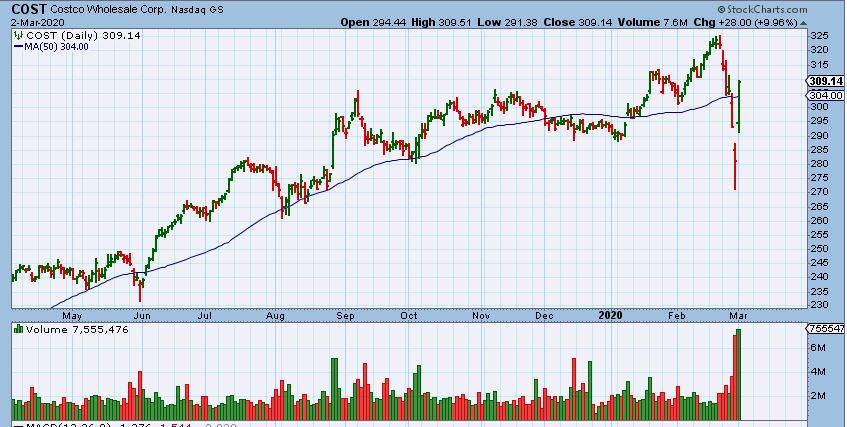Click the COST ticker symbol heading
Screen dimensions: 847x427
click(x=29, y=9)
